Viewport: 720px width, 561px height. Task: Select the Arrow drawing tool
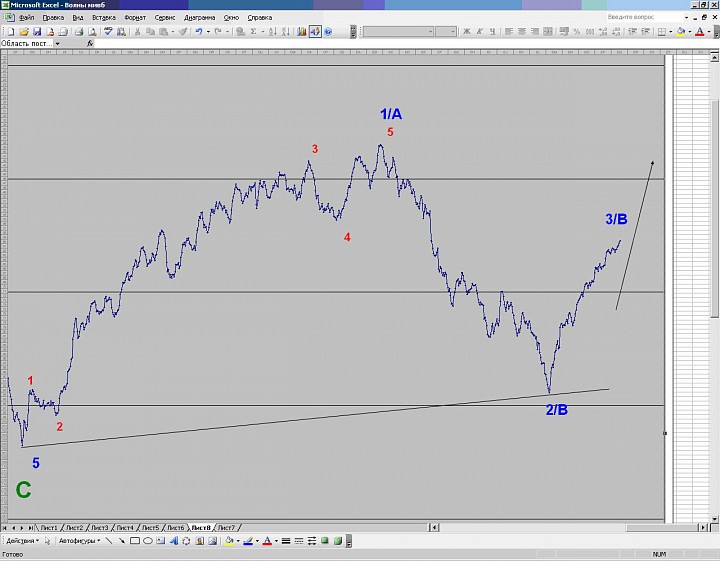point(122,541)
